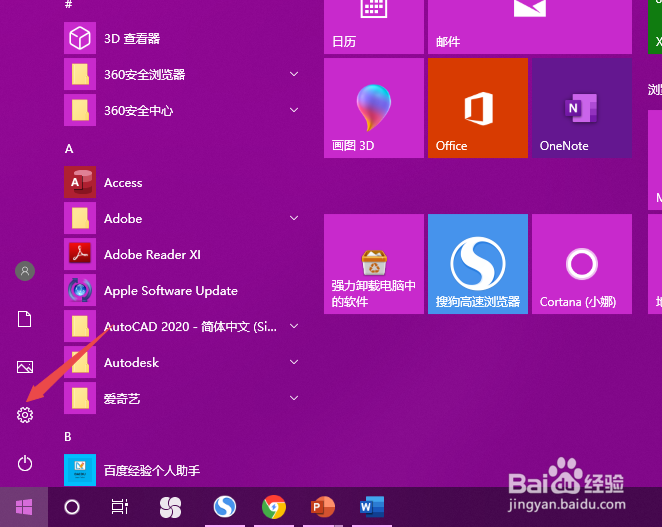Open Sogou browser from the taskbar
The width and height of the screenshot is (662, 527).
click(225, 507)
